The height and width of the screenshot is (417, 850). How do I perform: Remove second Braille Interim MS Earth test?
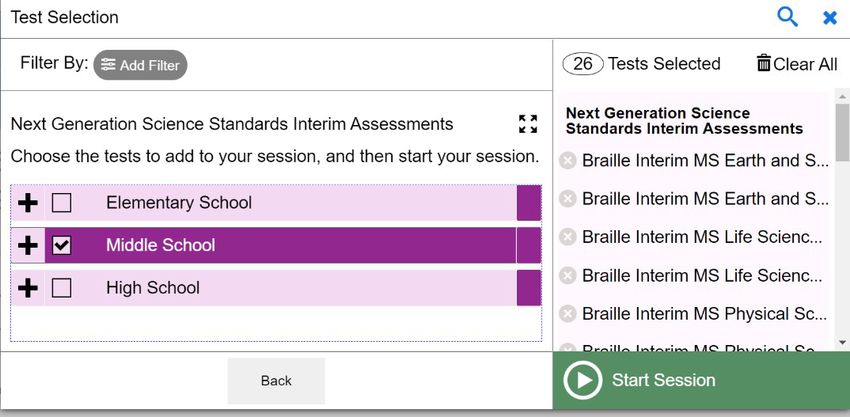(568, 199)
